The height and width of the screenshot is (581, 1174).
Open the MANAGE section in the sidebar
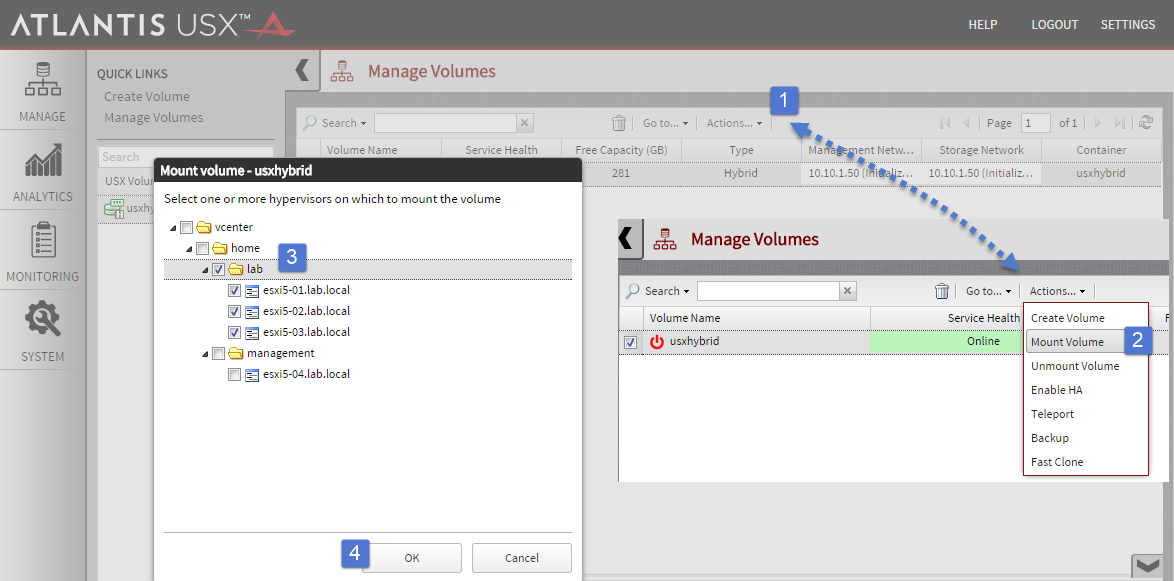coord(43,91)
